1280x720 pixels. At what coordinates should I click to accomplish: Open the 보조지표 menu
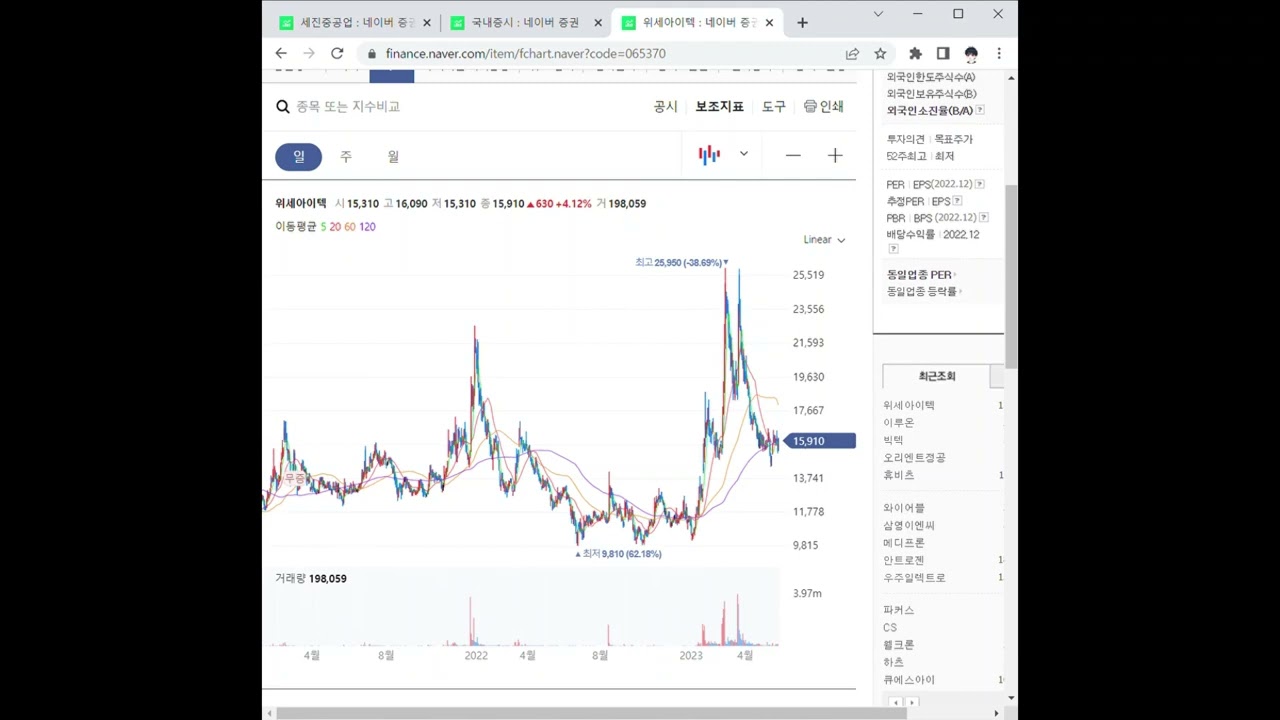(x=720, y=106)
